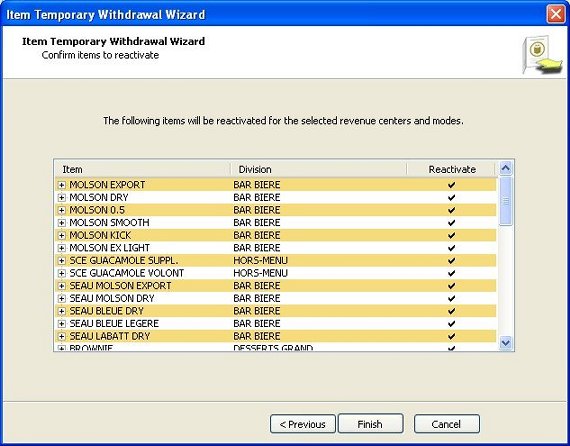Select the SEAU MOLSON EXPORT item name
Image resolution: width=570 pixels, height=446 pixels.
click(120, 286)
